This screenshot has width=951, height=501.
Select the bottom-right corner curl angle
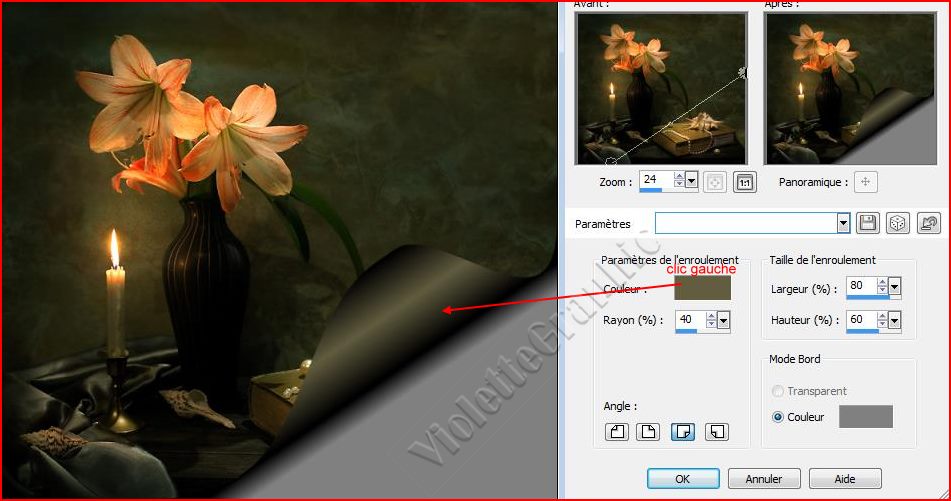point(682,432)
